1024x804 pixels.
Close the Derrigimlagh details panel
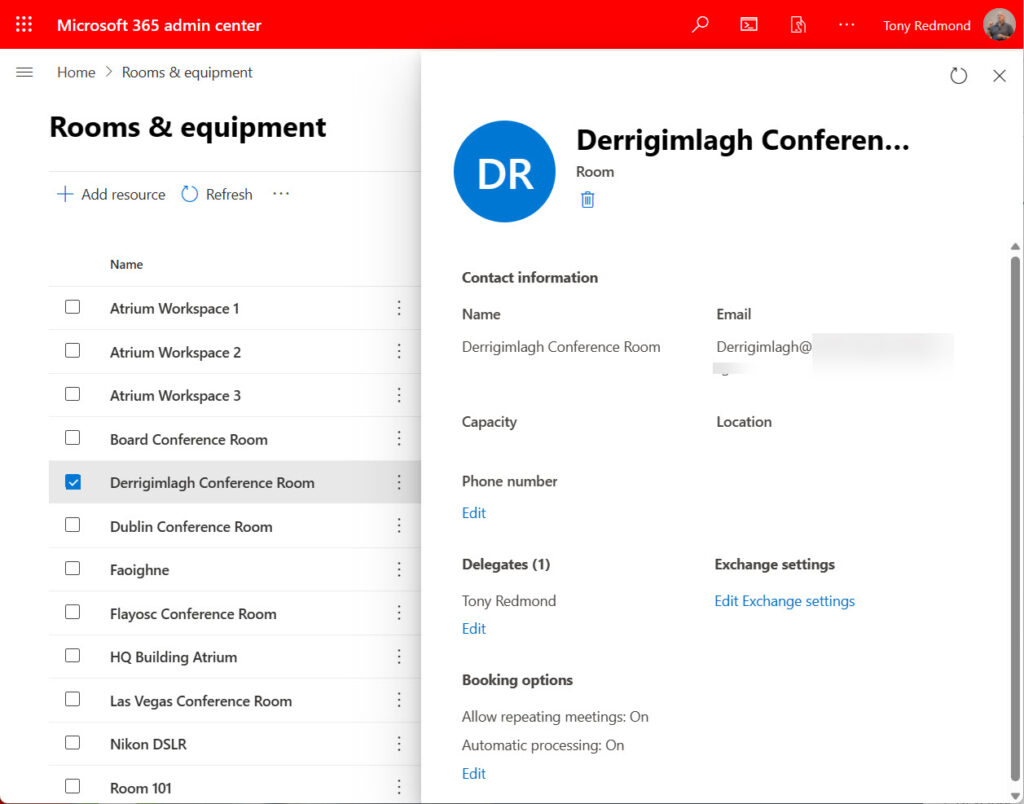999,76
